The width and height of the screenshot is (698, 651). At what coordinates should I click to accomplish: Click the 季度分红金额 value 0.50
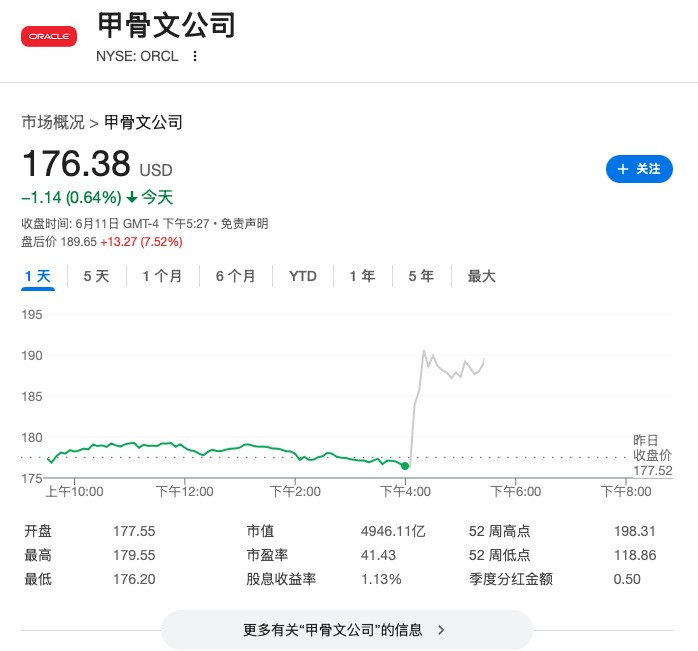tap(627, 579)
